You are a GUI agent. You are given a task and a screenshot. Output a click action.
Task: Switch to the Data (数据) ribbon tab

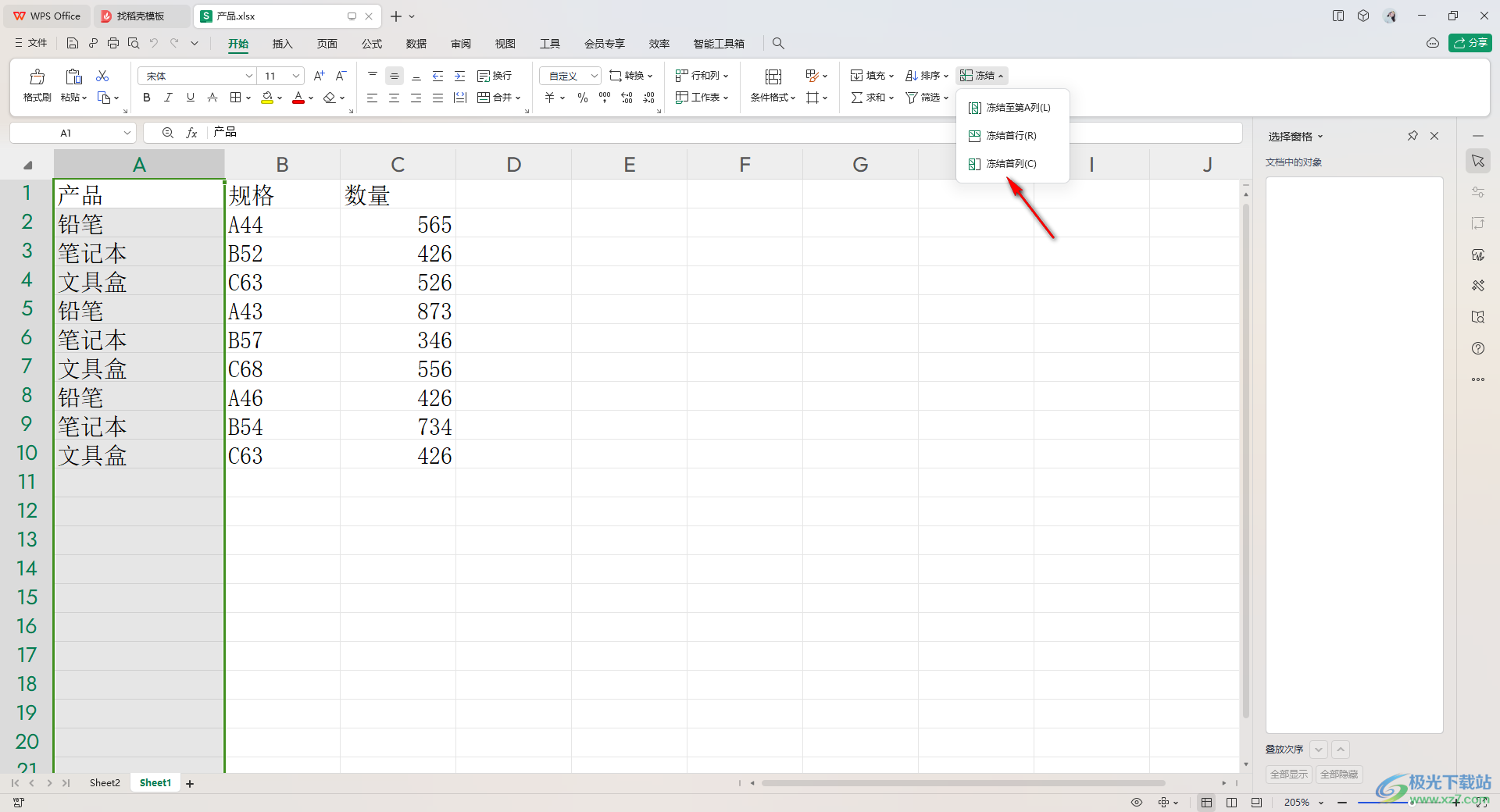(416, 44)
